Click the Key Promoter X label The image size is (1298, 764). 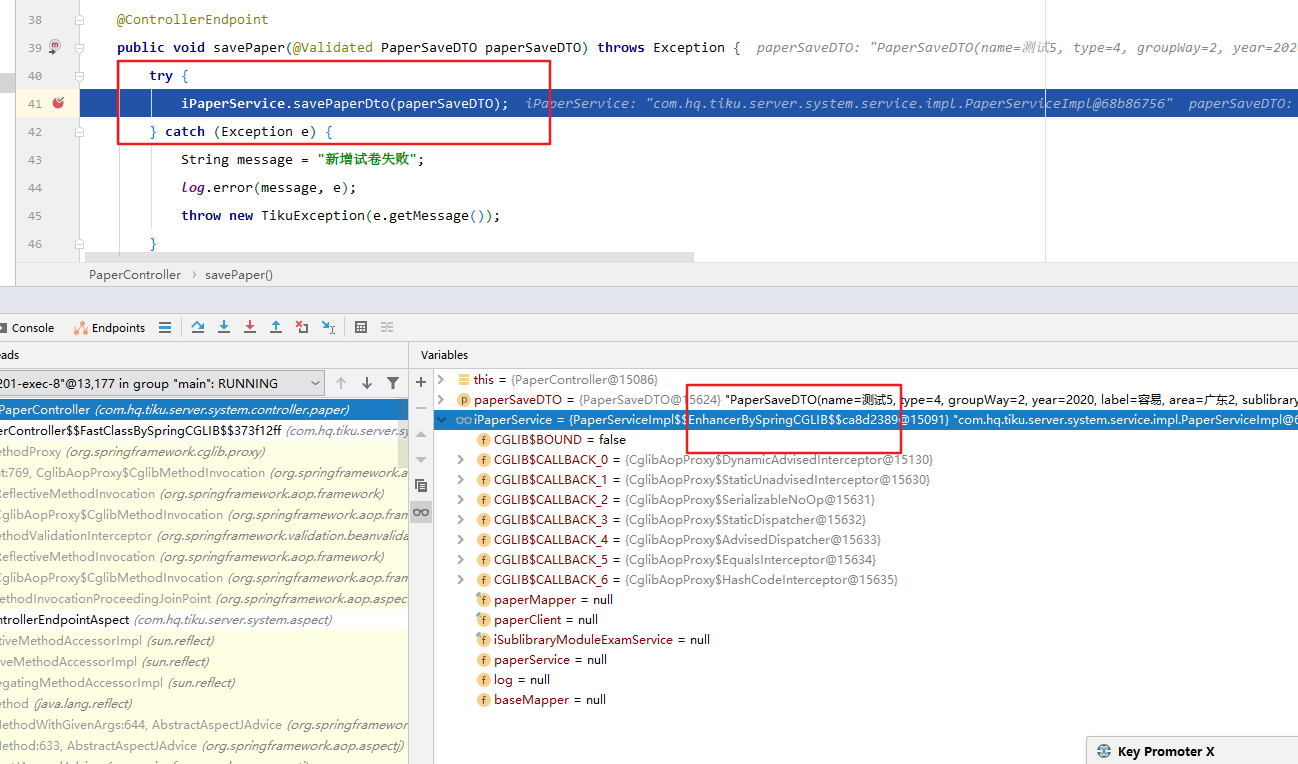(x=1166, y=752)
